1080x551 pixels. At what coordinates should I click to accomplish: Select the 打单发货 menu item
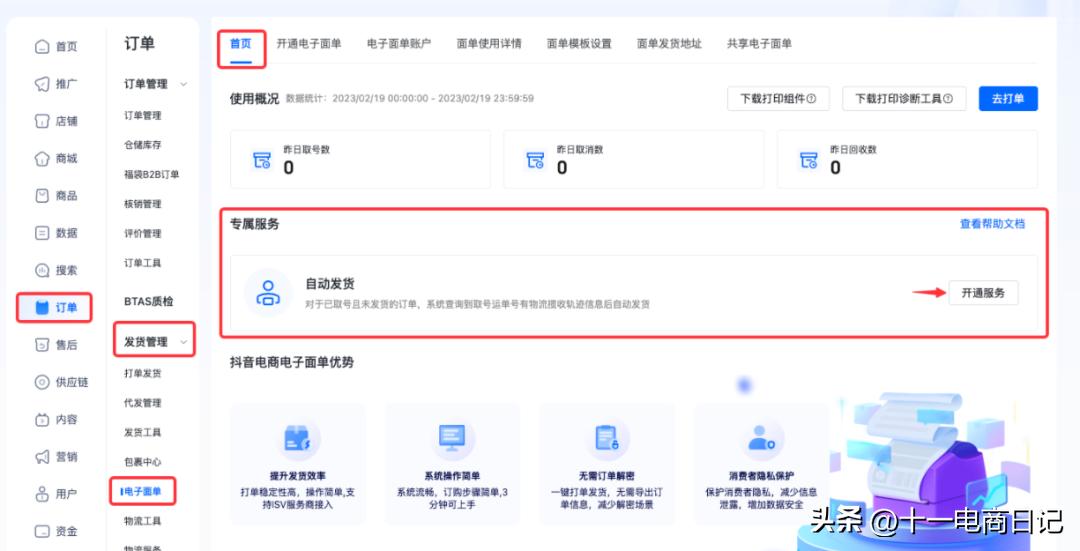coord(143,373)
